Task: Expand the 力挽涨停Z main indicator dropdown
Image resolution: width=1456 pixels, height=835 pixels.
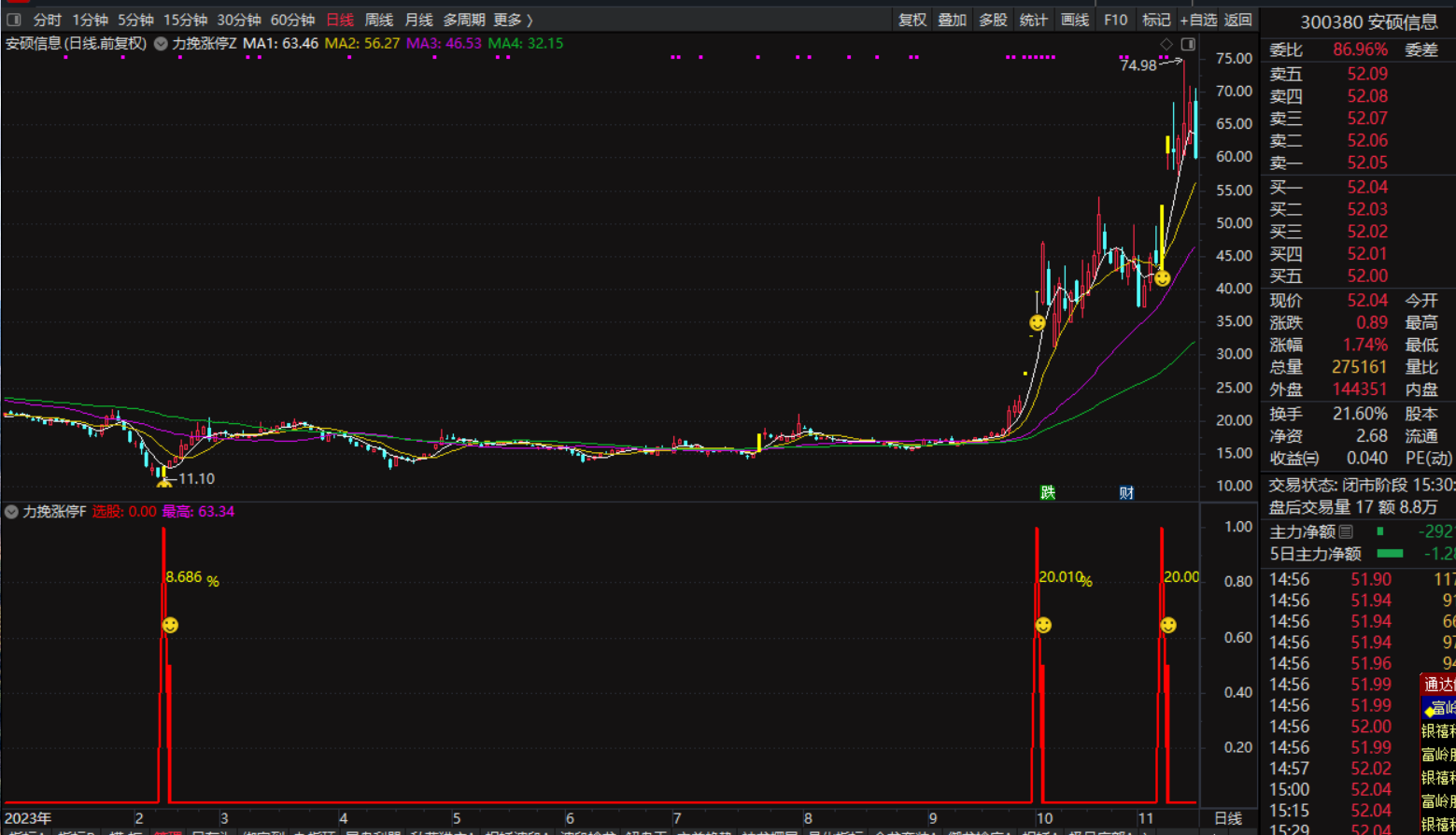Action: point(161,44)
